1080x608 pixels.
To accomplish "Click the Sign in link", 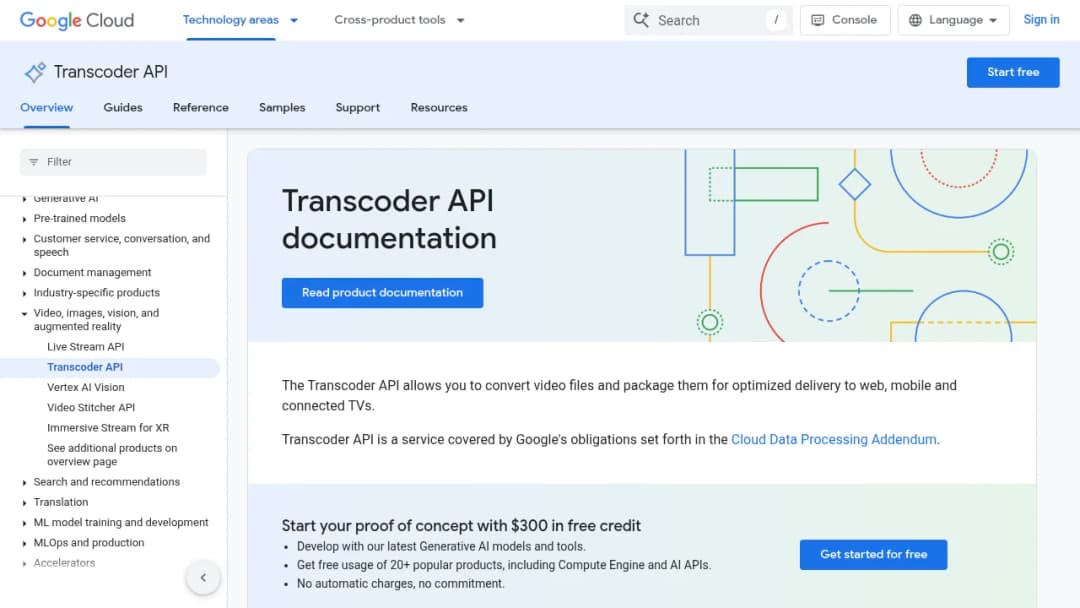I will click(1041, 20).
